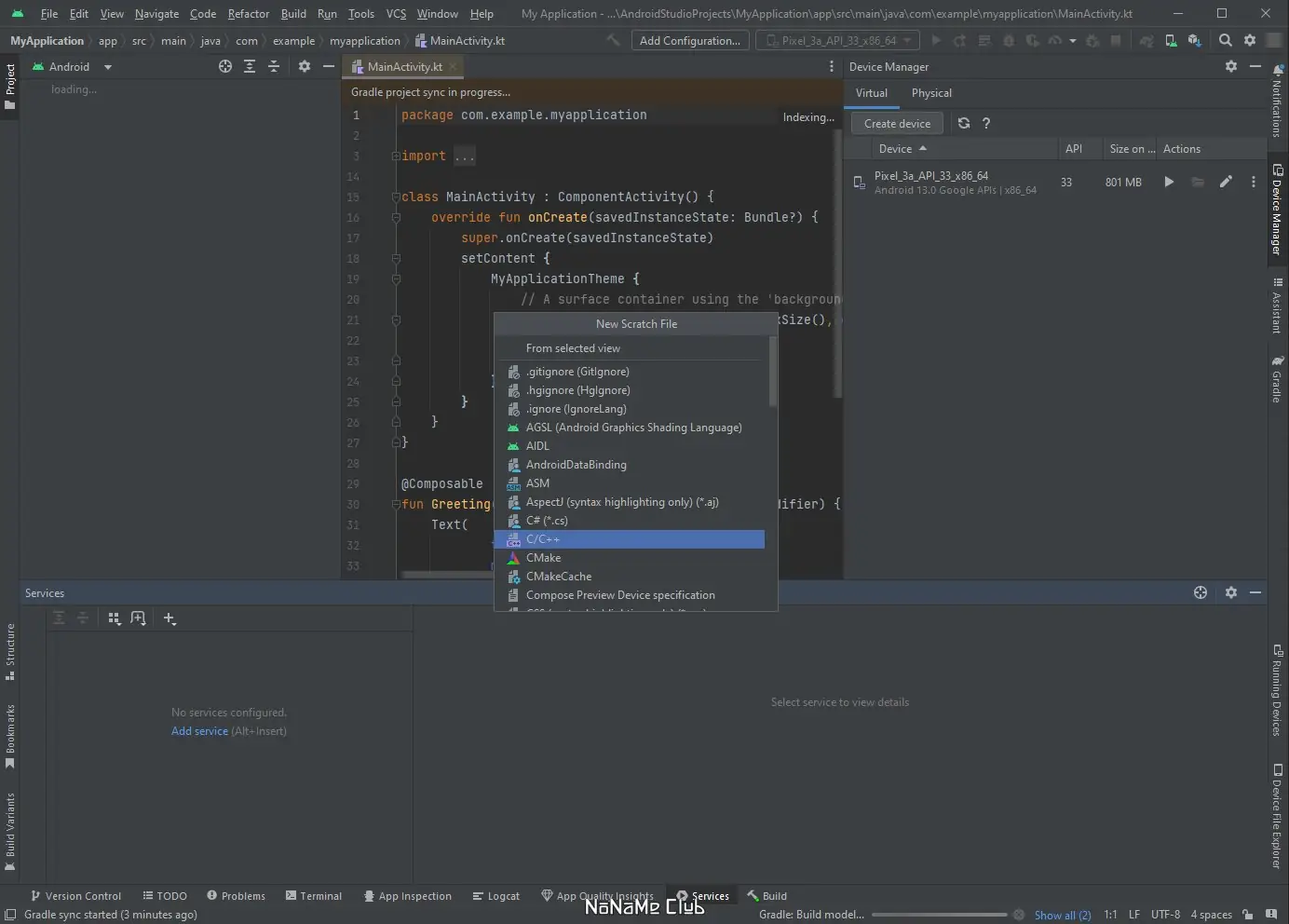
Task: Toggle the Project tool window sidebar button
Action: coord(10,87)
